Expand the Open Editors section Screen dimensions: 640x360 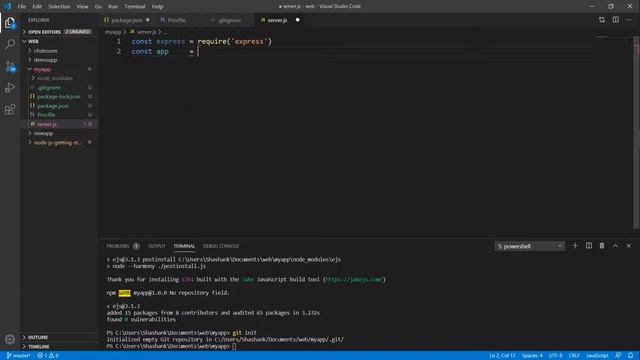coord(59,32)
